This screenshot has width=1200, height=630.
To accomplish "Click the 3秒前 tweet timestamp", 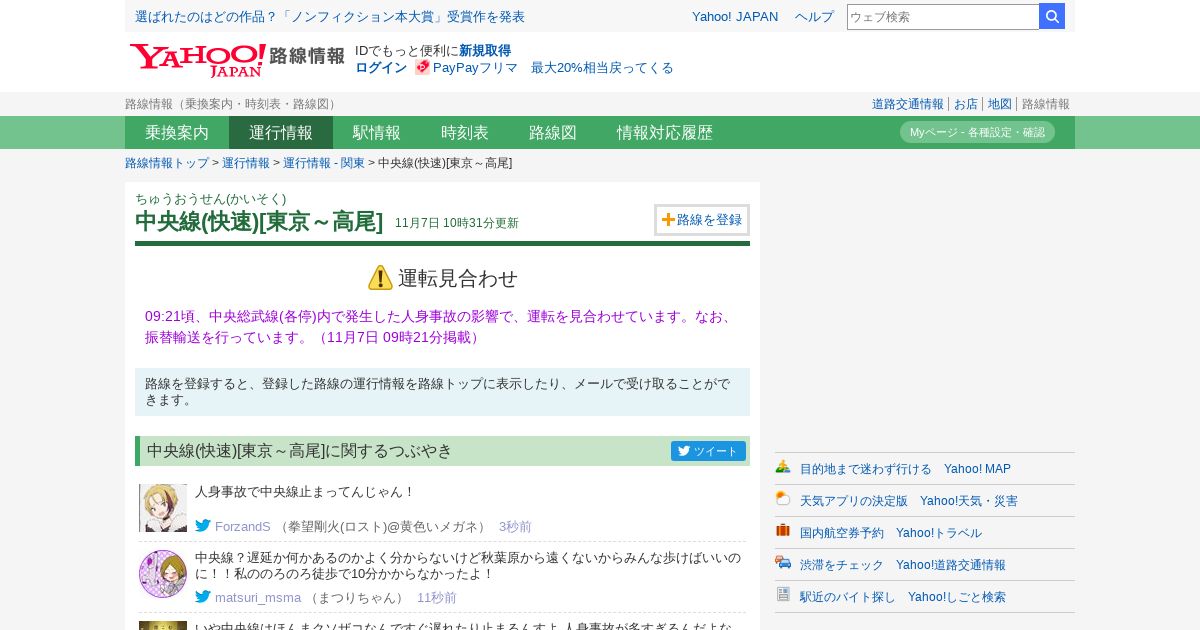I will pos(515,526).
